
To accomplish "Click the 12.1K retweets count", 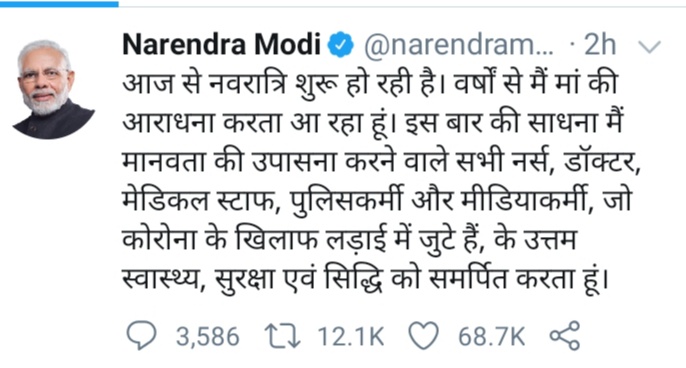I will [x=351, y=336].
